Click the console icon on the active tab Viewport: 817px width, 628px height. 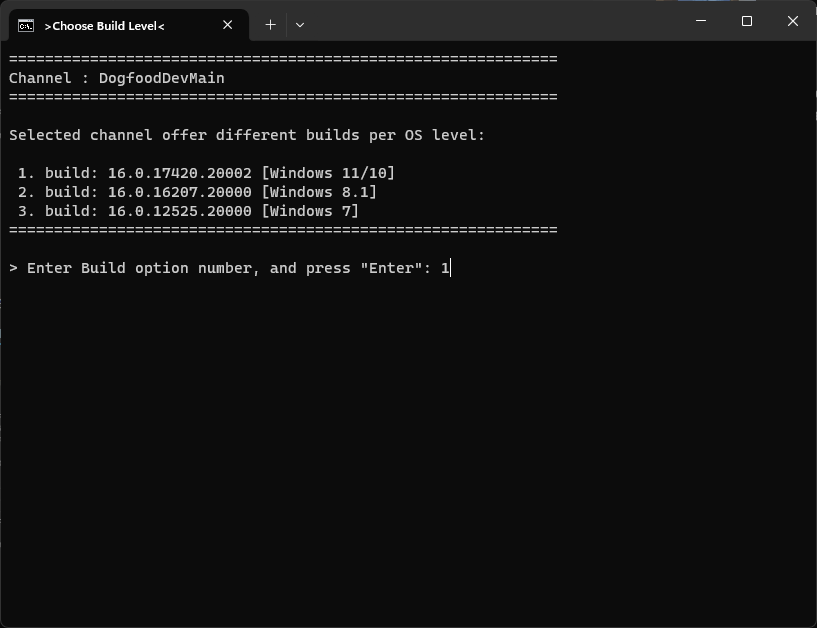tap(26, 25)
